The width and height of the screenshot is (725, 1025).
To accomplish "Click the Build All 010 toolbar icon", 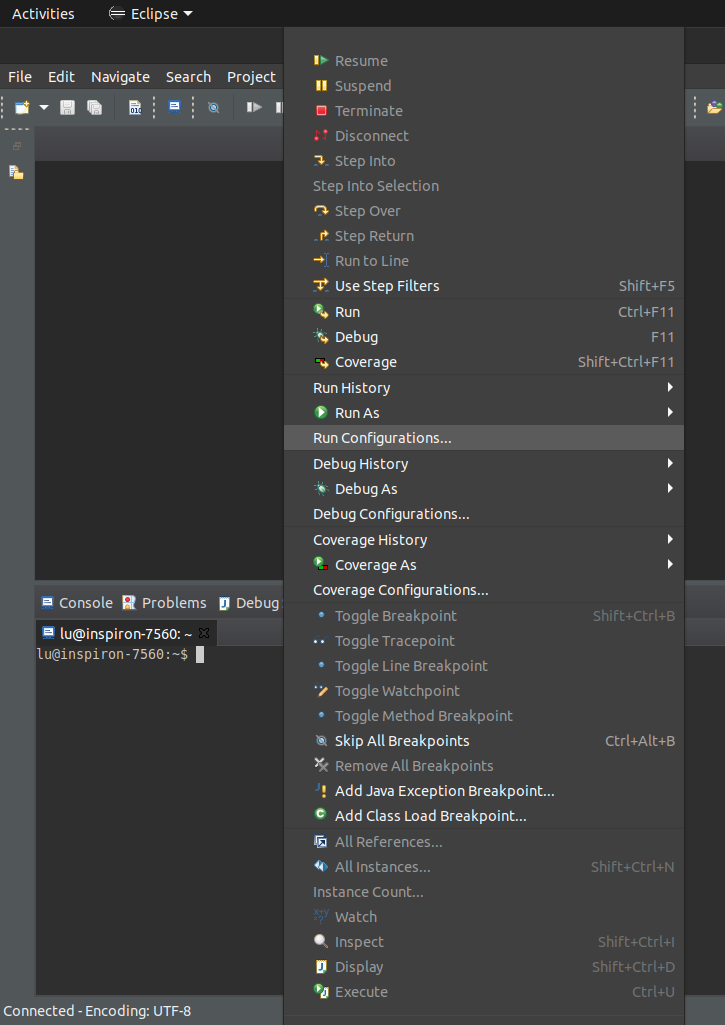I will (135, 107).
